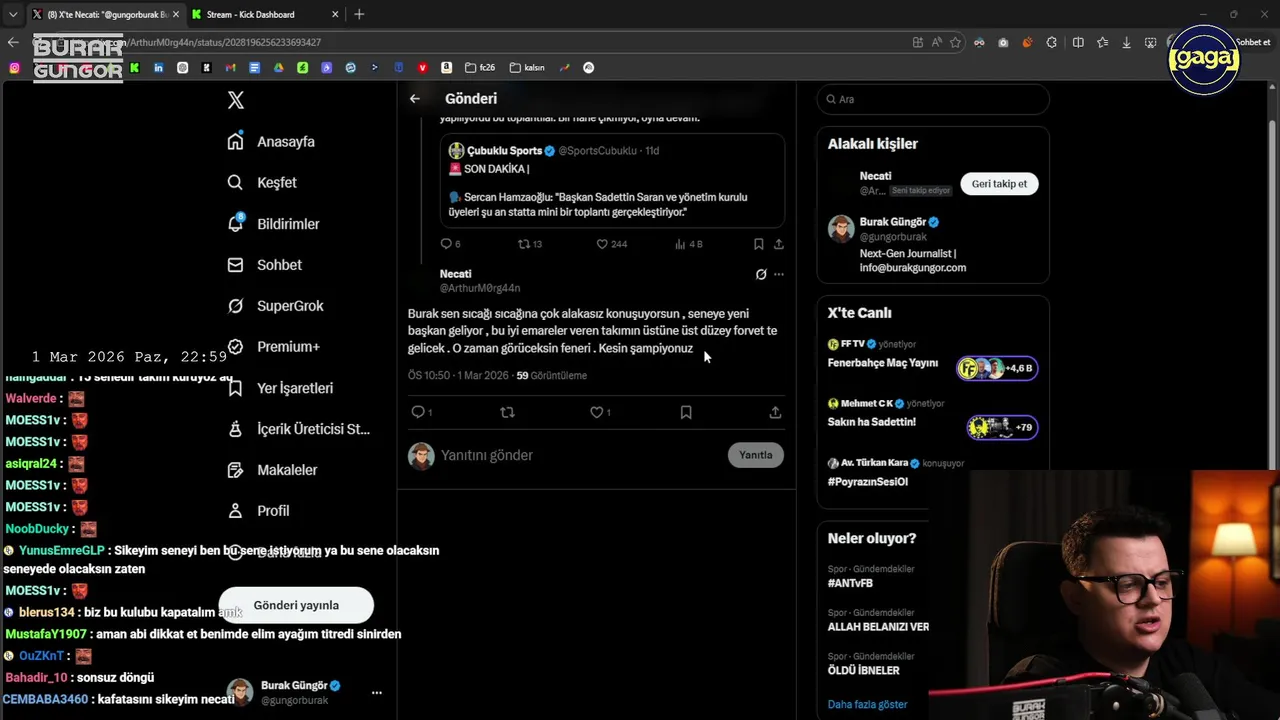This screenshot has width=1280, height=720.
Task: Go back with Gönderi header arrow
Action: pyautogui.click(x=415, y=99)
